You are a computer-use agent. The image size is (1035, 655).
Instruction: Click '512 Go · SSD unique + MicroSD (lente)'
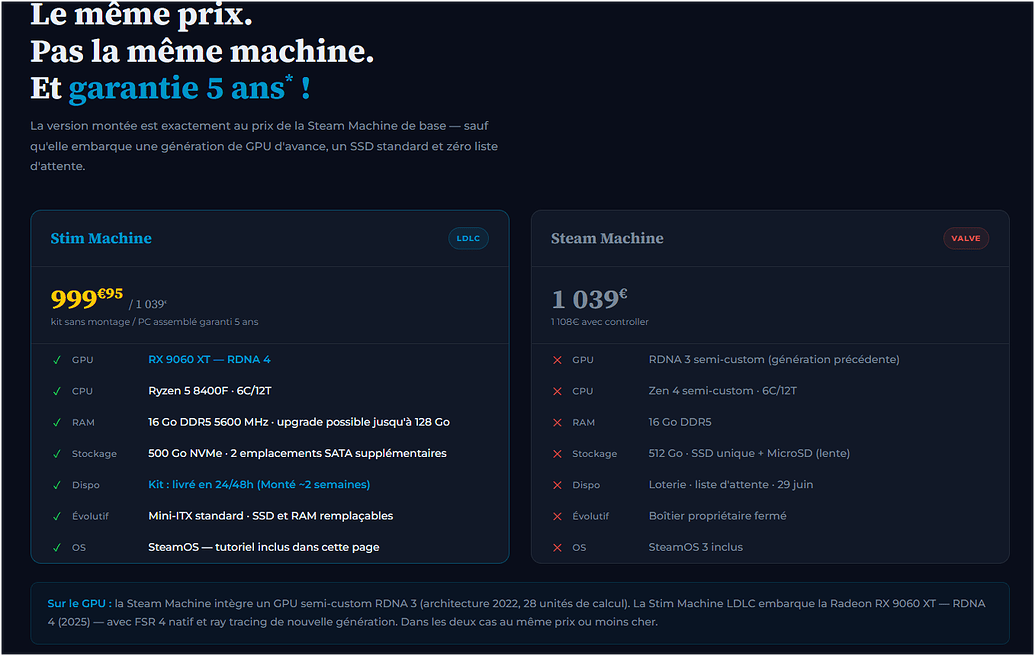[x=749, y=453]
